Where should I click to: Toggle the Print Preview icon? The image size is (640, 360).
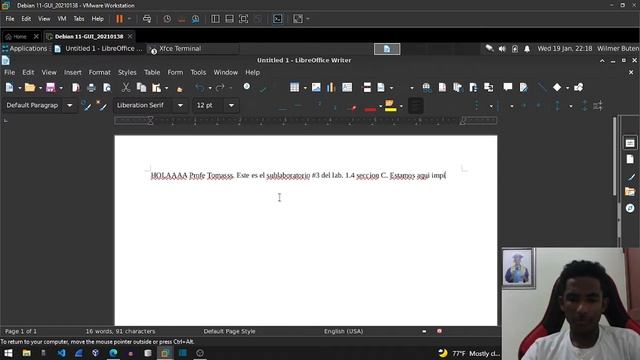pyautogui.click(x=107, y=87)
